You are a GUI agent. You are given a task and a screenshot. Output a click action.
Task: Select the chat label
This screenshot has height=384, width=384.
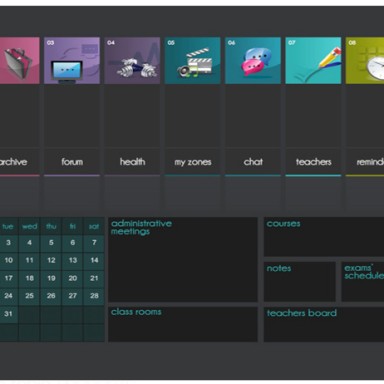[253, 162]
